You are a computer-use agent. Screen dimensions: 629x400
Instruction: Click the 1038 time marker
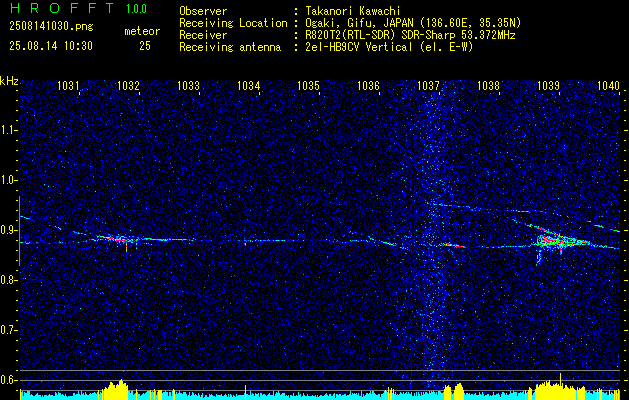pyautogui.click(x=489, y=85)
